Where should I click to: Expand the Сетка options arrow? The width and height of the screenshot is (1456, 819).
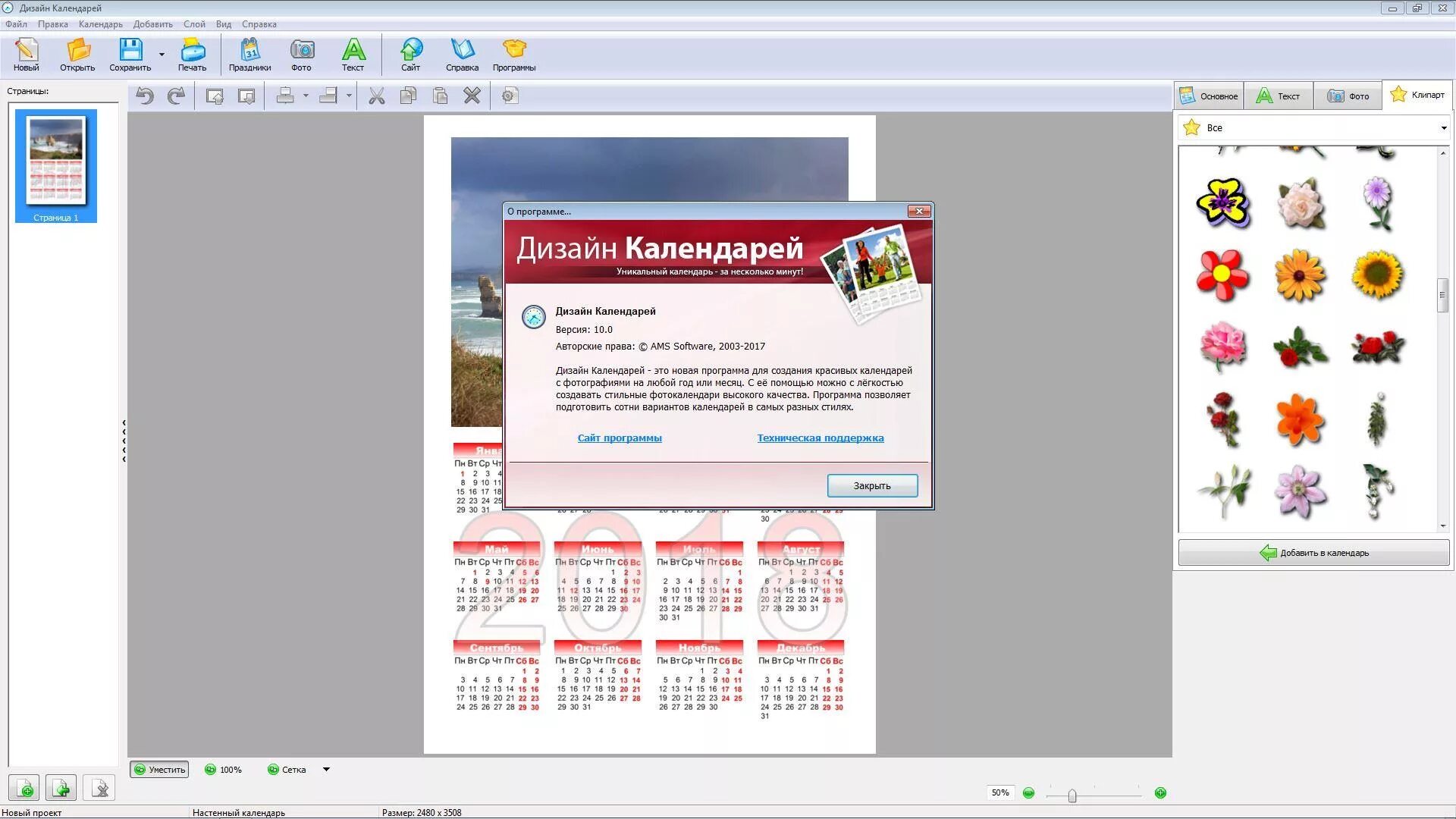[x=326, y=770]
